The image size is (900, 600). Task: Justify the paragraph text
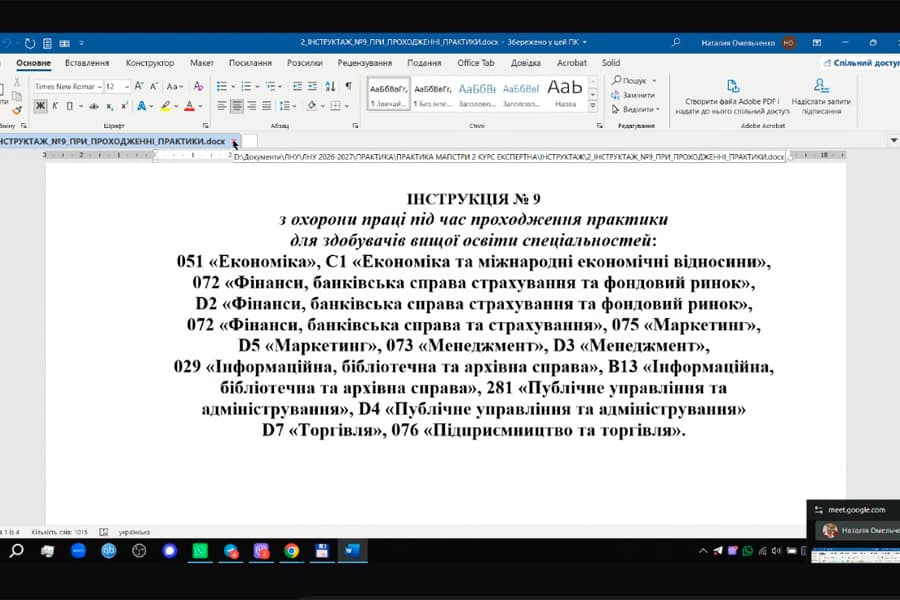coord(266,106)
